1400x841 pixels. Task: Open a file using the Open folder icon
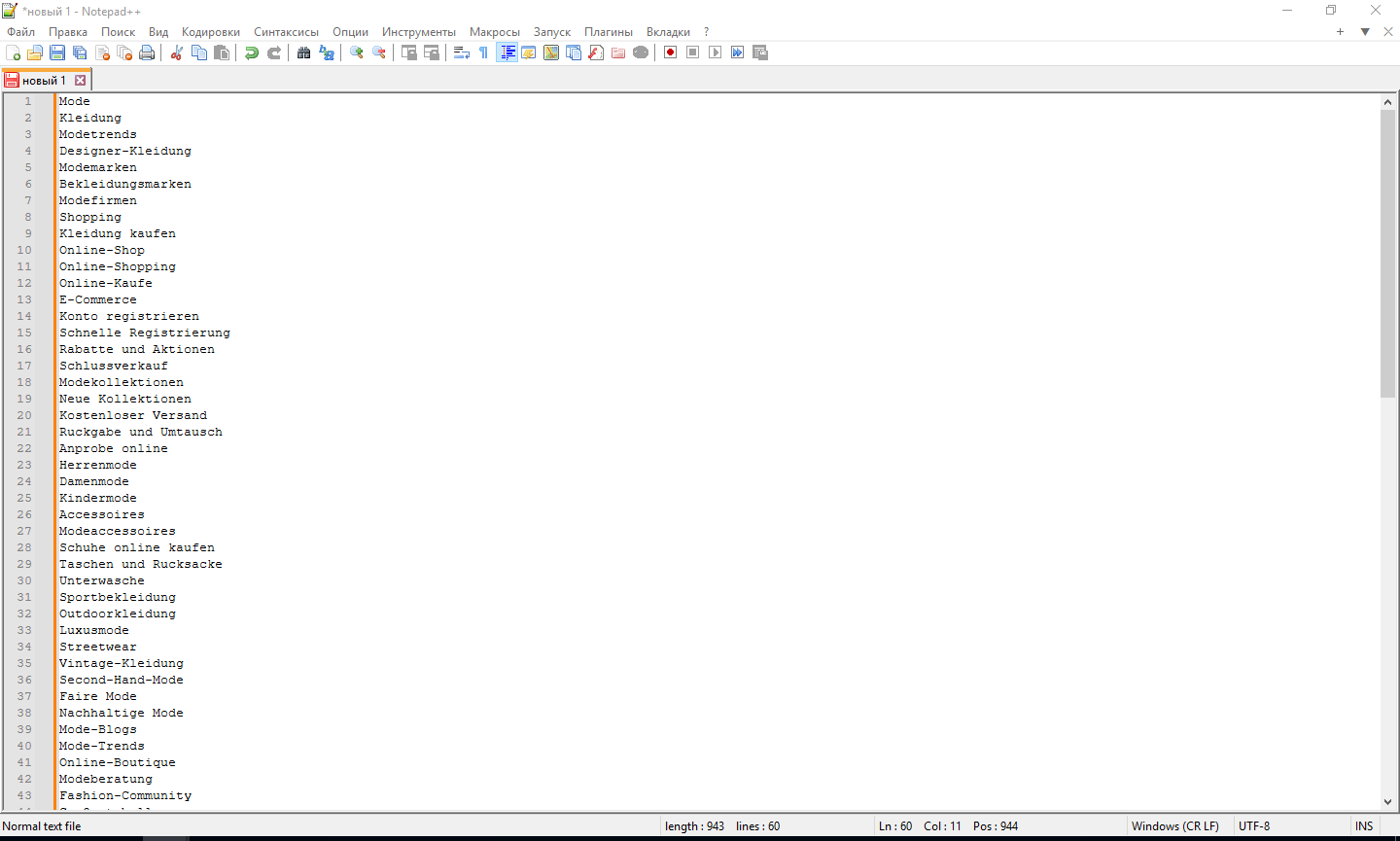point(35,53)
